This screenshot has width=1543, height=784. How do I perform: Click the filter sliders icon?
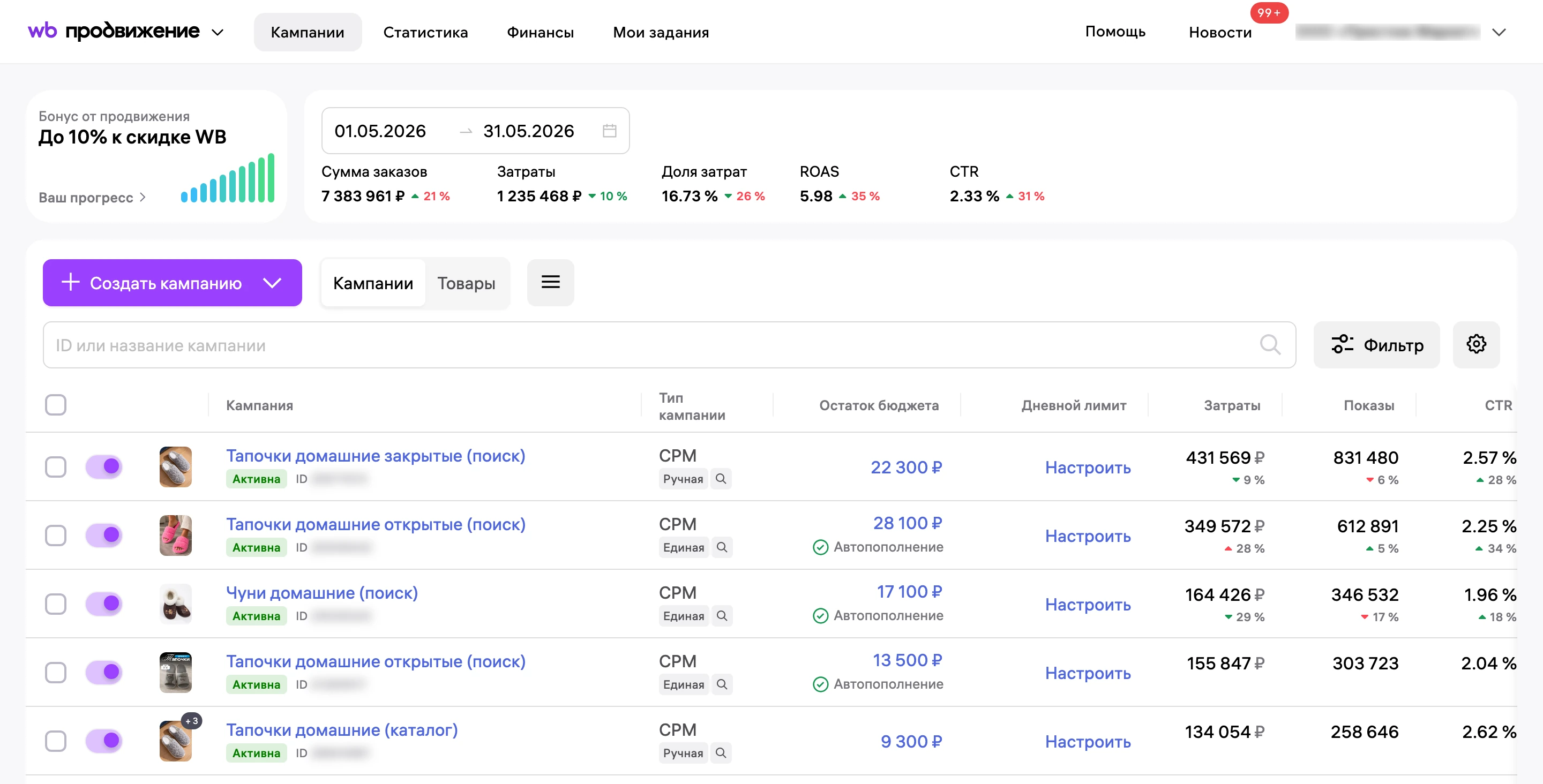[x=1342, y=344]
